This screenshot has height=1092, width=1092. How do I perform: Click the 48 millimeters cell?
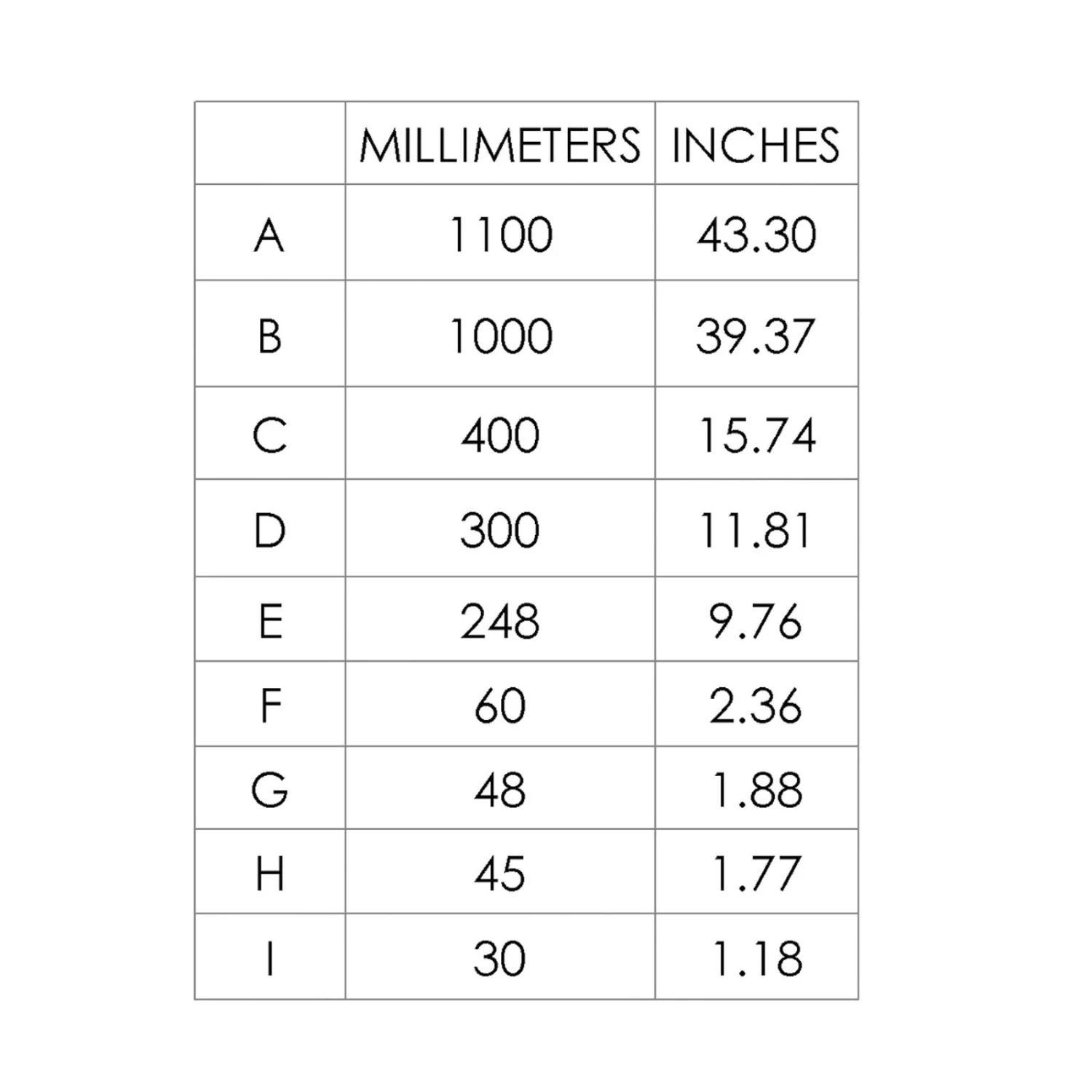[500, 790]
